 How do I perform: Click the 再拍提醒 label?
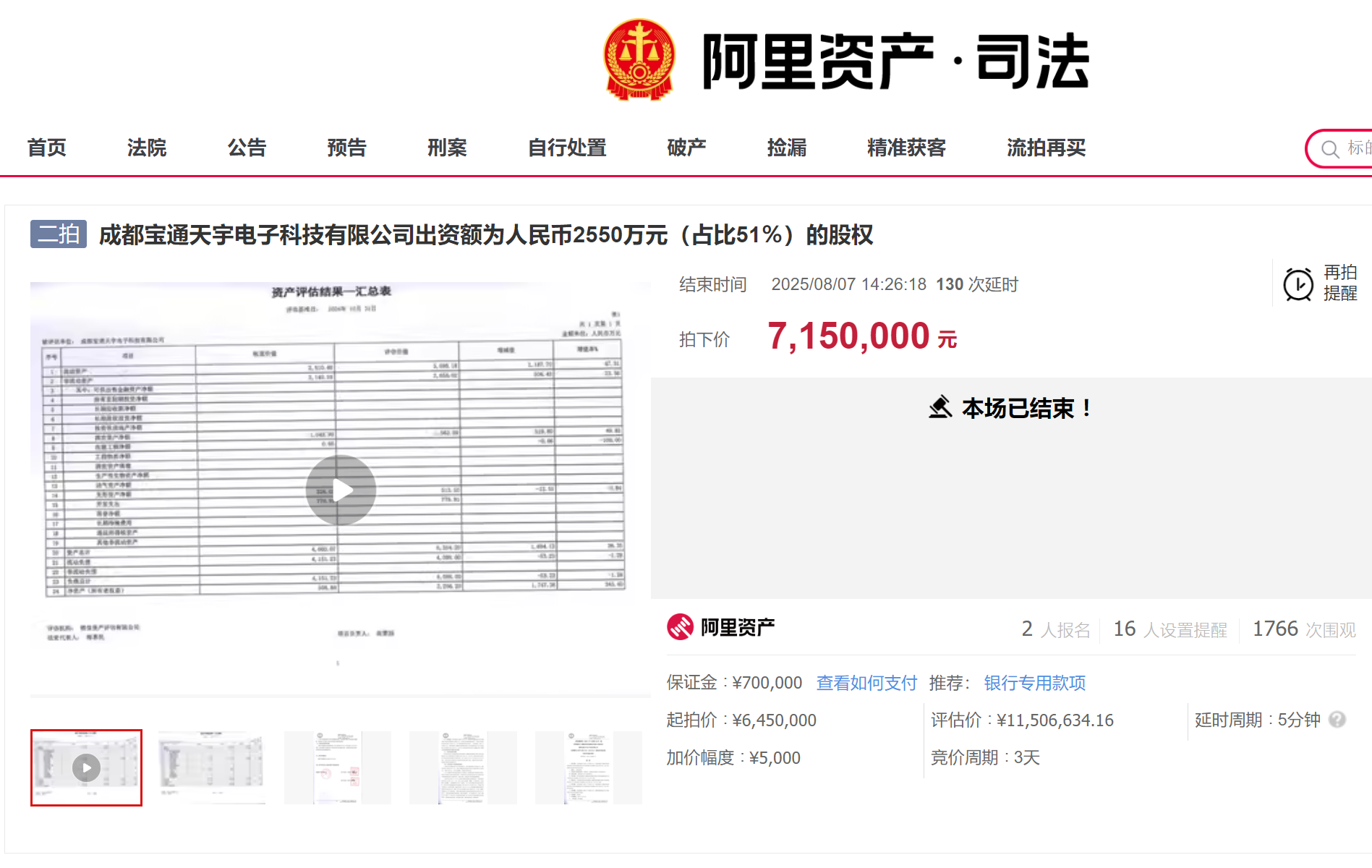1340,283
